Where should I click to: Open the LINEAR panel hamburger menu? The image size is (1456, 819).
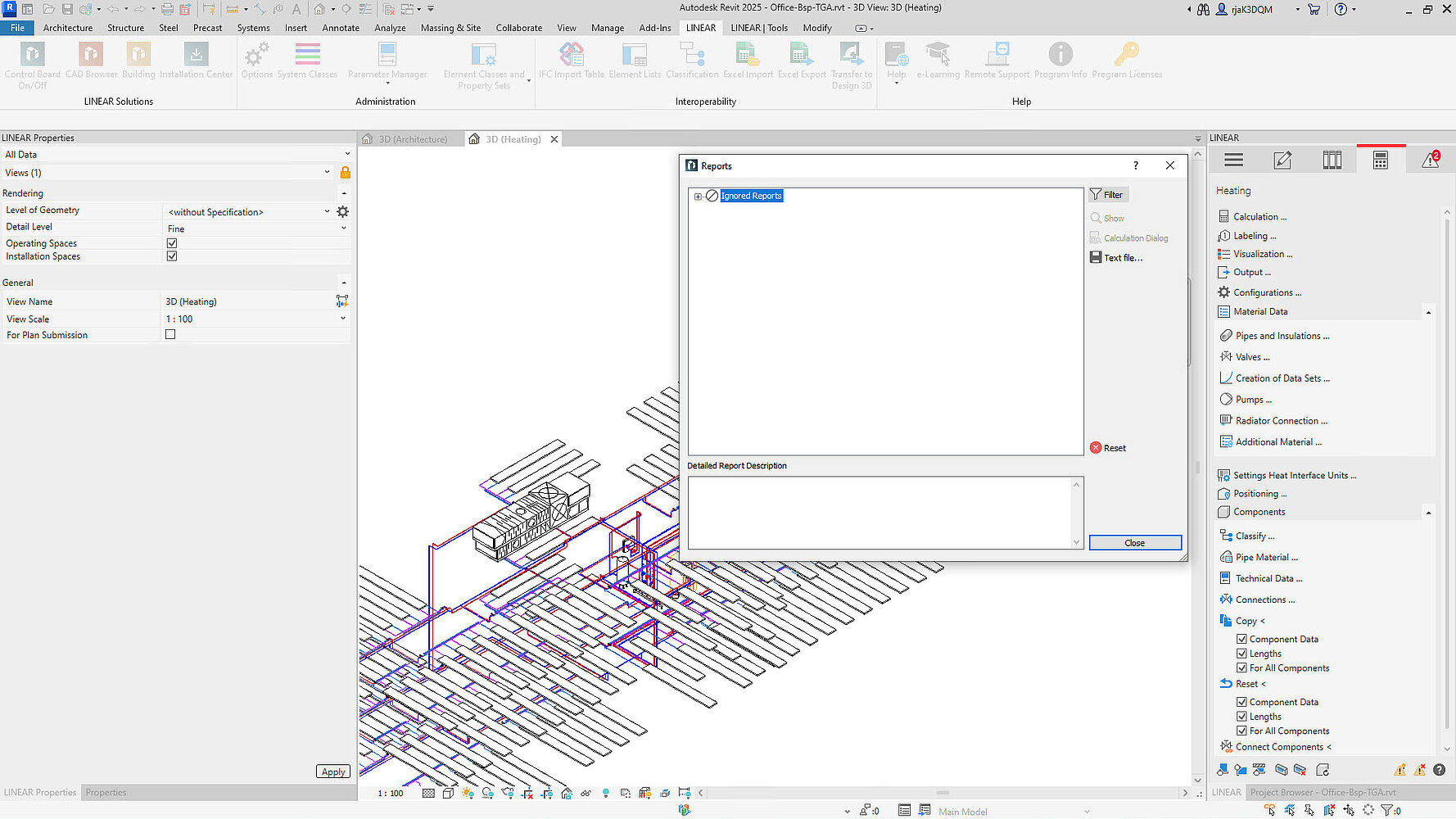click(x=1233, y=161)
